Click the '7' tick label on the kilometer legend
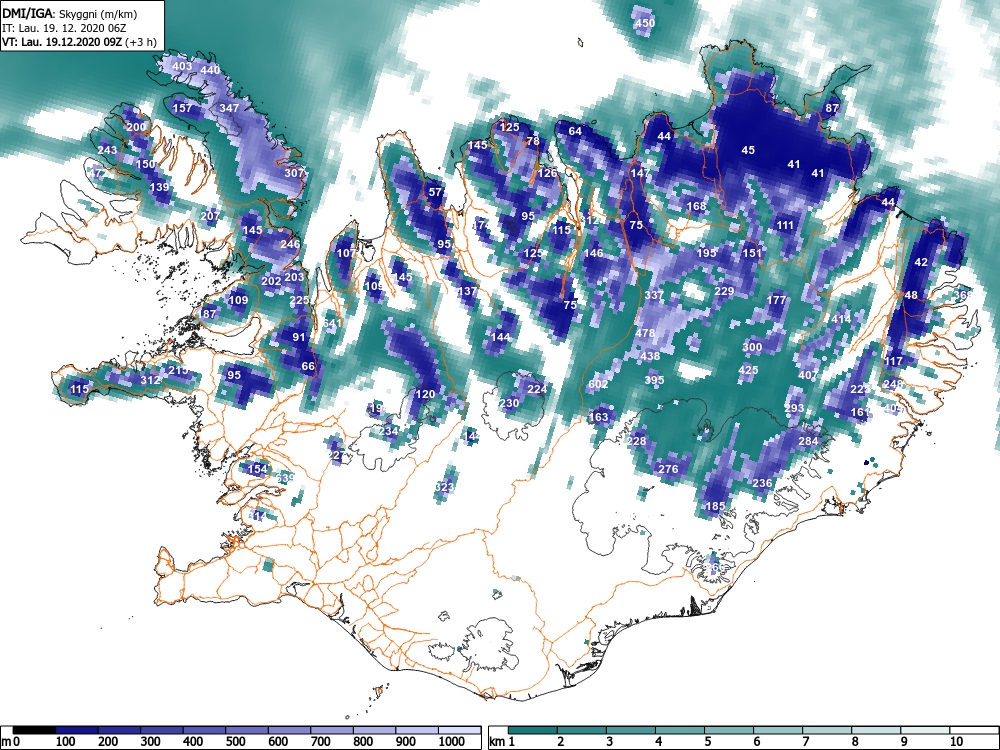 tap(806, 742)
